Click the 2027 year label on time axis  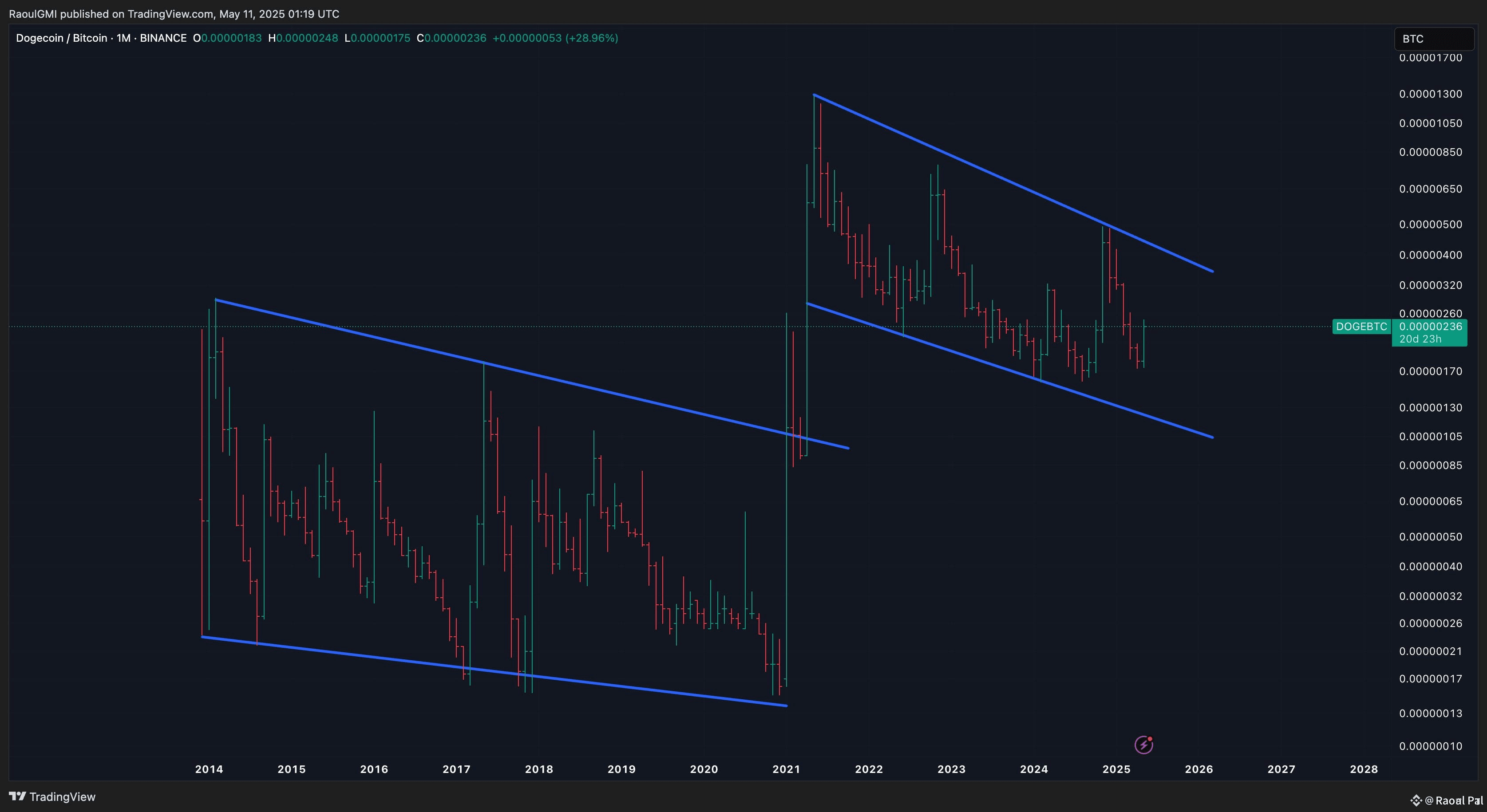click(x=1281, y=769)
